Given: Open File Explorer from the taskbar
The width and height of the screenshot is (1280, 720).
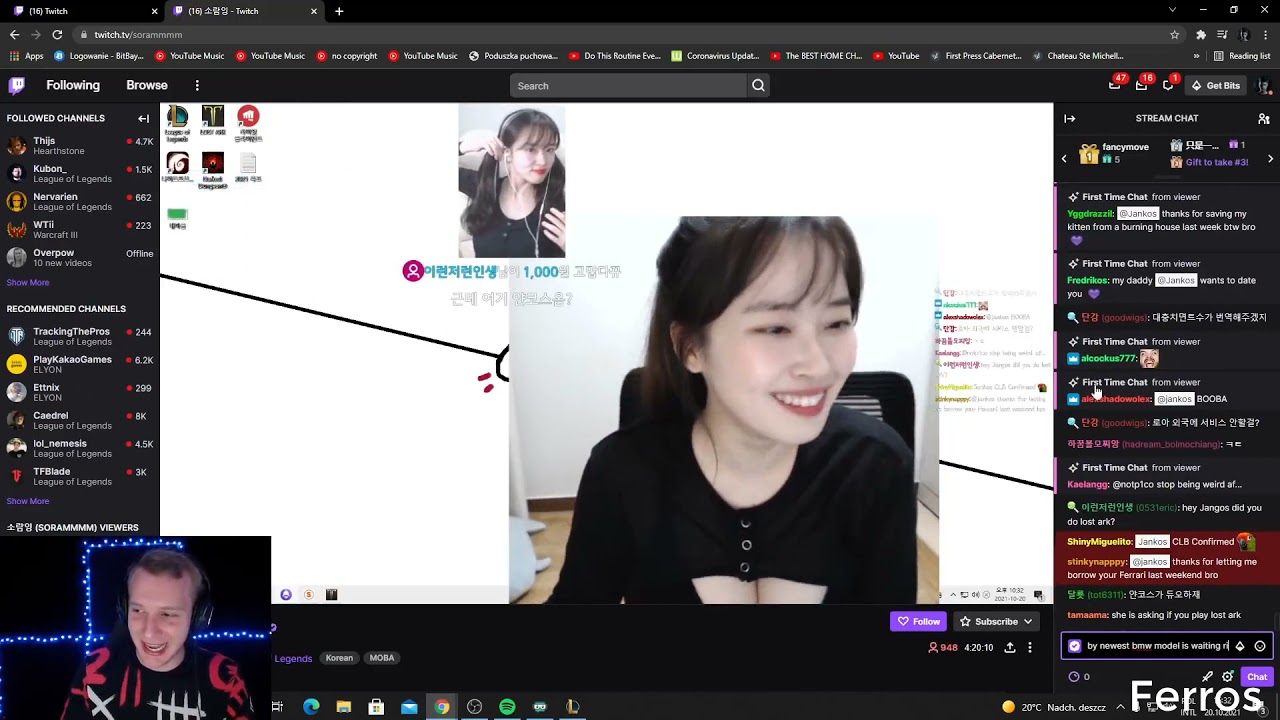Looking at the screenshot, I should coord(344,707).
